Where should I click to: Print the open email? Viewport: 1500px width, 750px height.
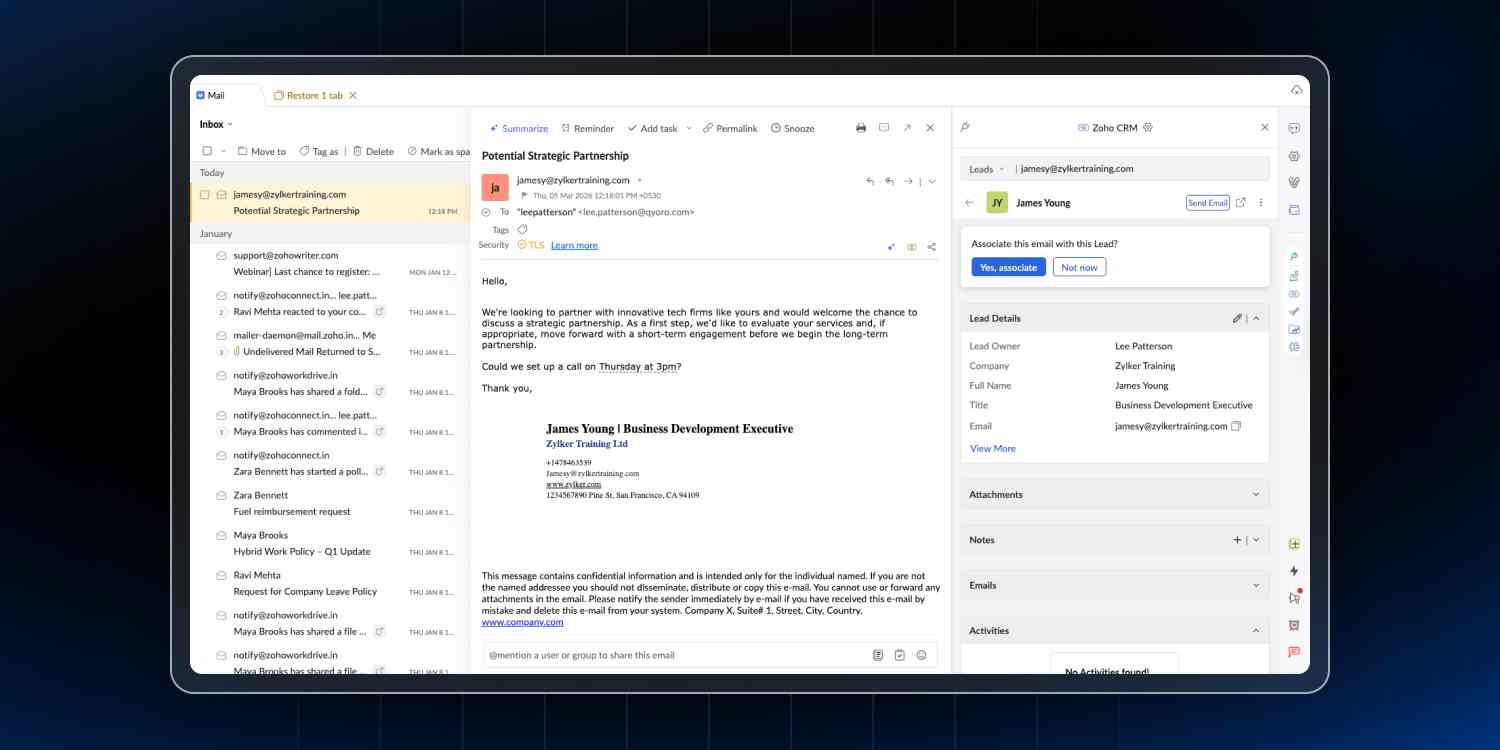coord(861,128)
